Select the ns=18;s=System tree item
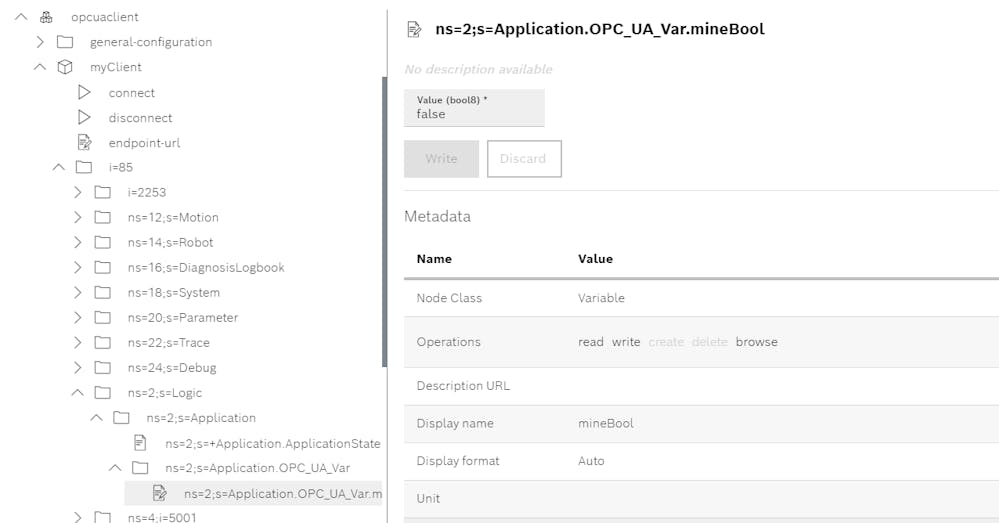Image resolution: width=999 pixels, height=523 pixels. tap(173, 292)
